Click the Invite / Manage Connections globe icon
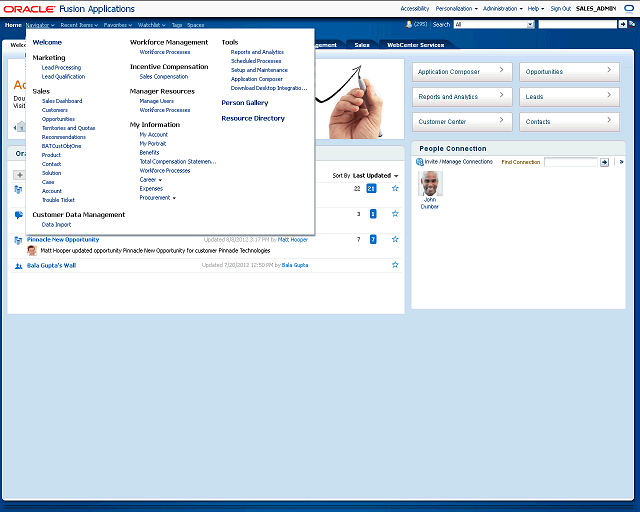 coord(419,162)
